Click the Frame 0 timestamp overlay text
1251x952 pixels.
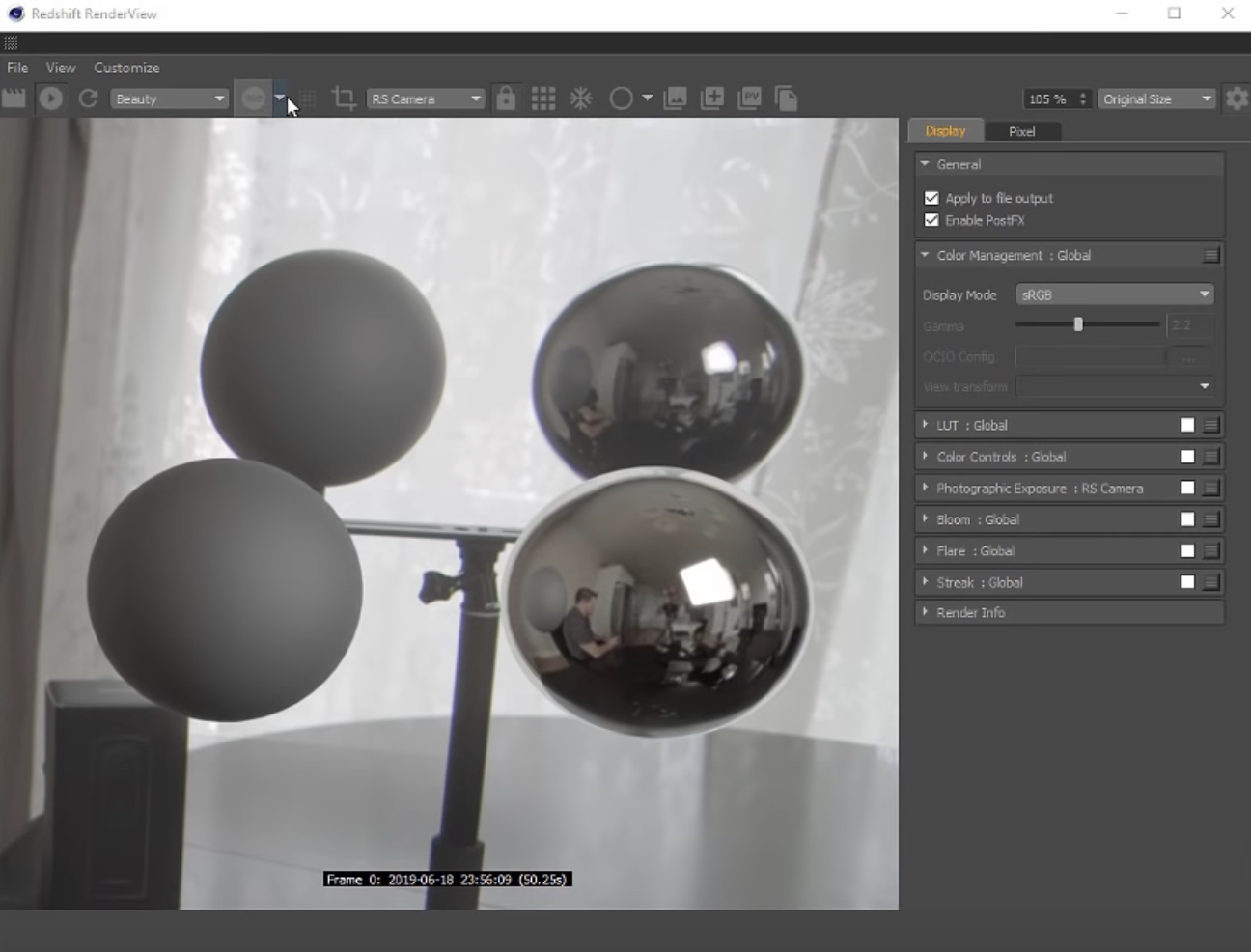point(448,880)
